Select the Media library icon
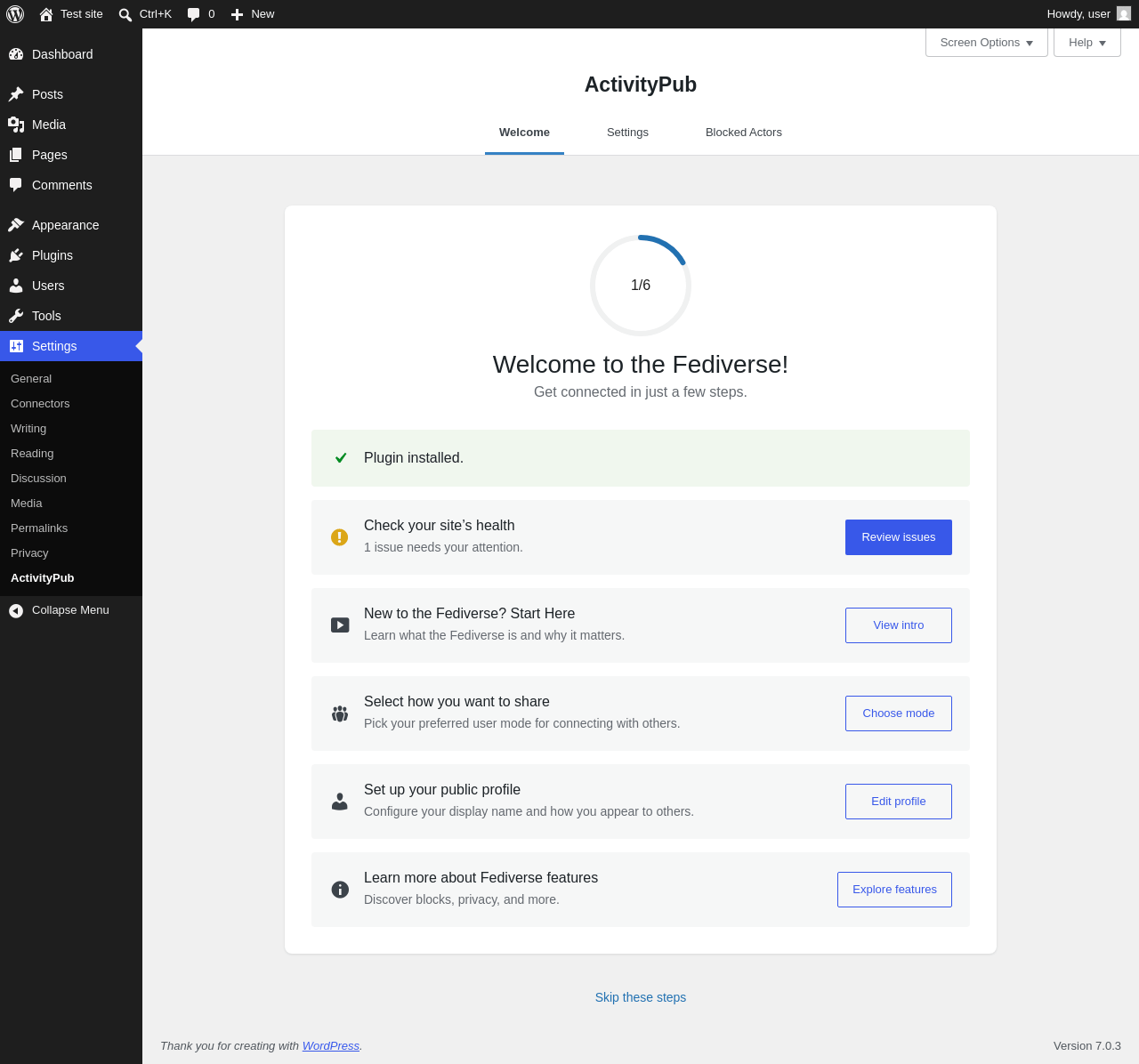Viewport: 1139px width, 1064px height. click(16, 125)
